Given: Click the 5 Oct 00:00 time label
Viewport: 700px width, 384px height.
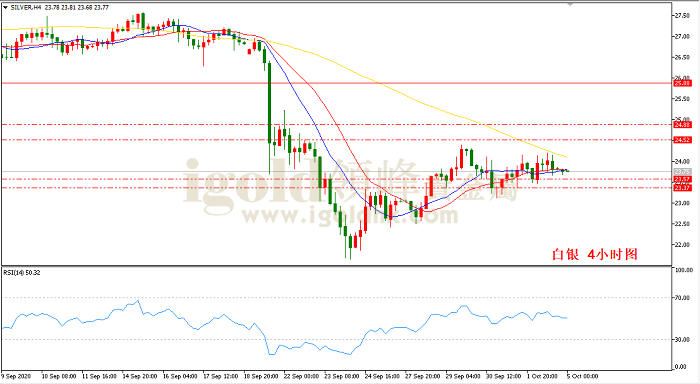Looking at the screenshot, I should [x=582, y=376].
